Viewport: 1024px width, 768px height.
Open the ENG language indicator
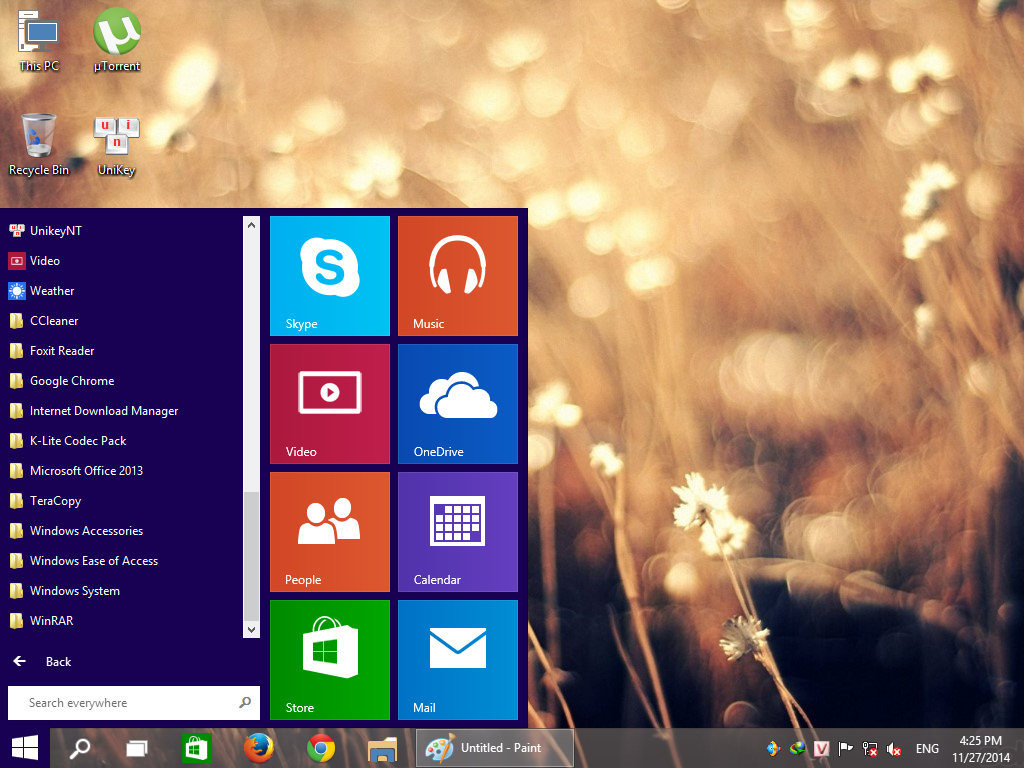(x=927, y=748)
